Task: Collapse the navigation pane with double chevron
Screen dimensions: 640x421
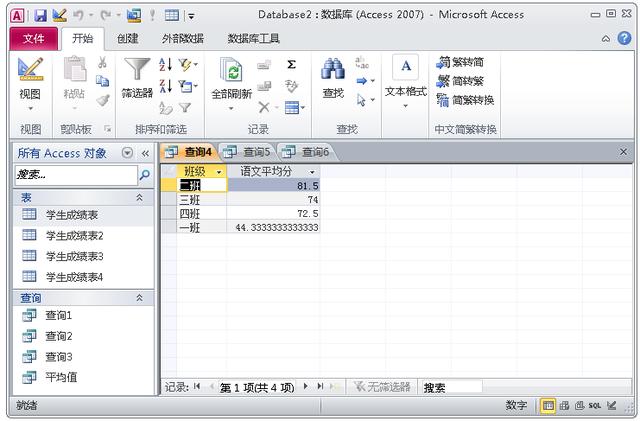Action: (x=145, y=153)
